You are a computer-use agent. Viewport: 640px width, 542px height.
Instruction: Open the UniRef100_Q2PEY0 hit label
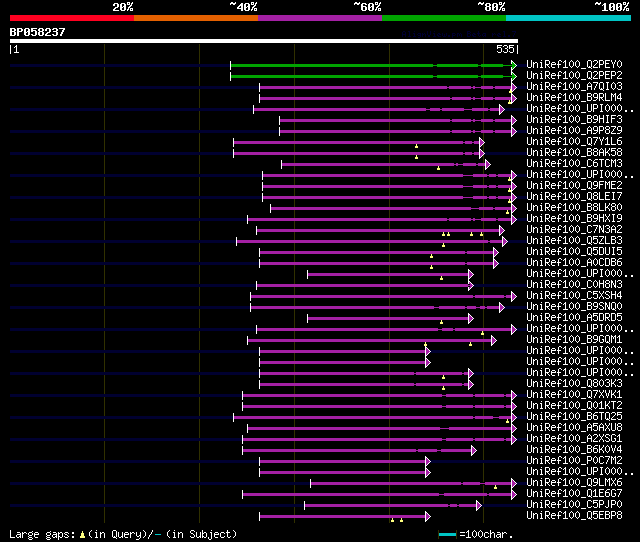coord(574,64)
